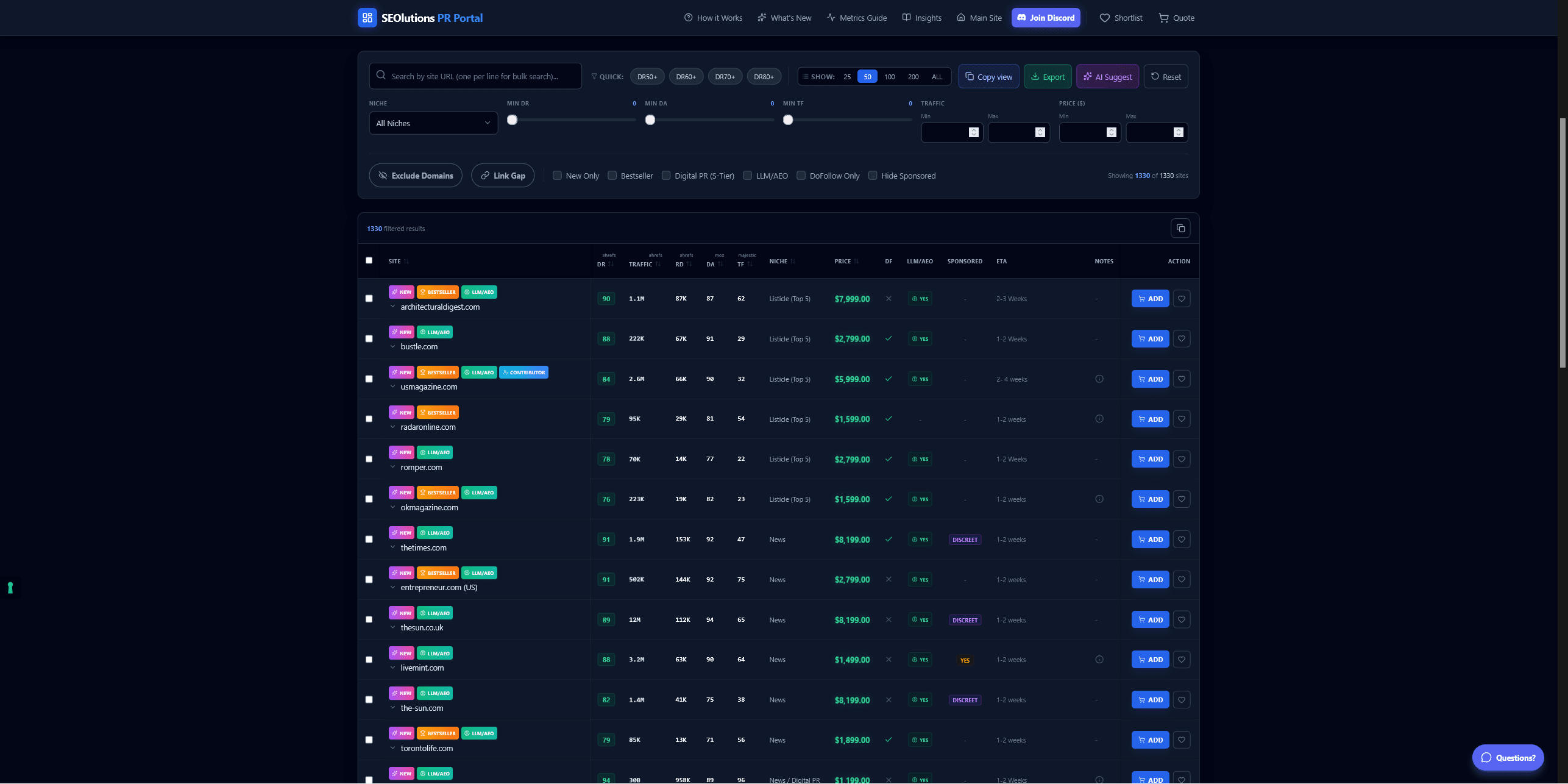1568x784 pixels.
Task: Shortlist architecturaldigest.com with its heart icon
Action: [1182, 299]
